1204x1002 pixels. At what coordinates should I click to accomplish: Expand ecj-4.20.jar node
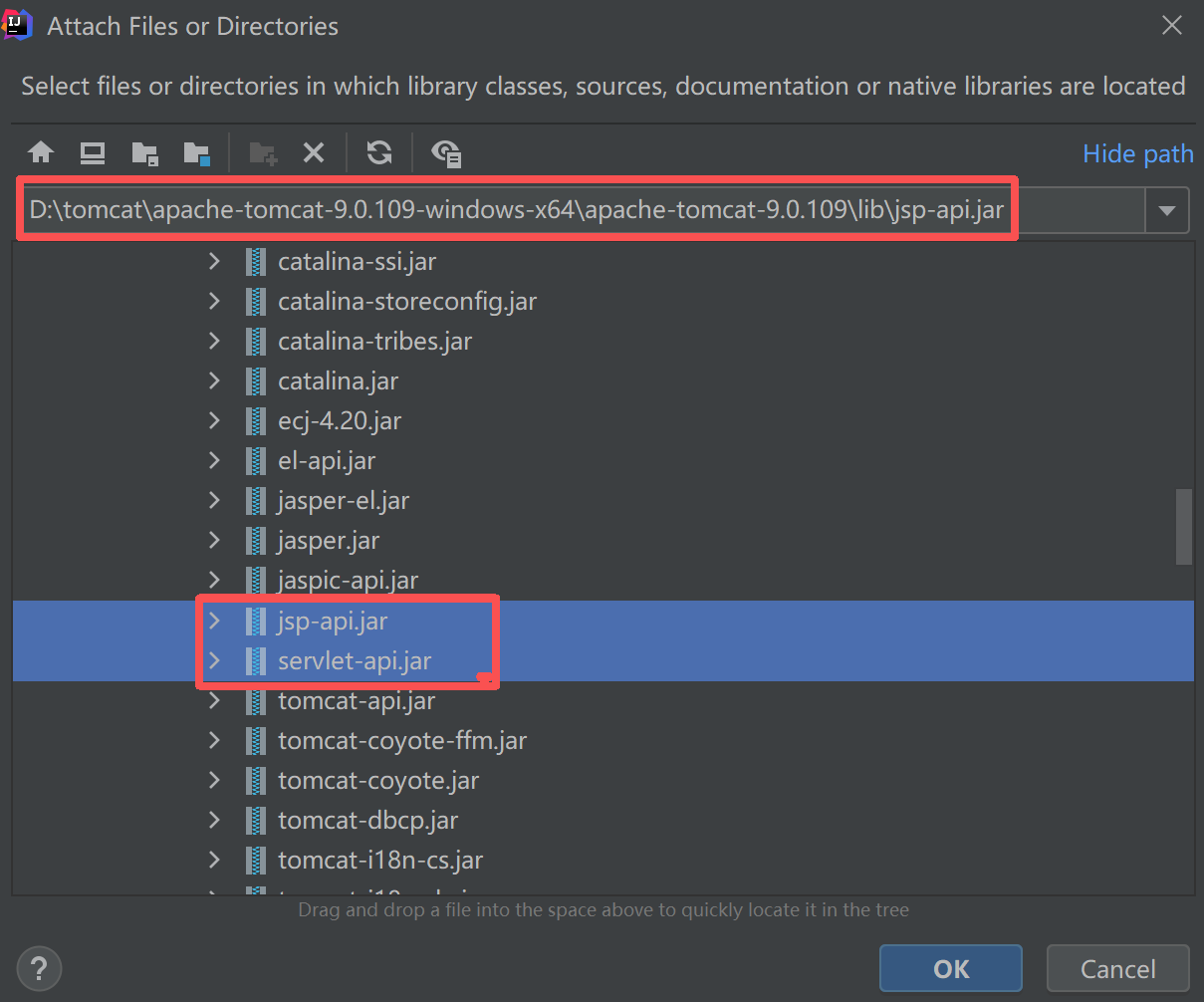[214, 420]
